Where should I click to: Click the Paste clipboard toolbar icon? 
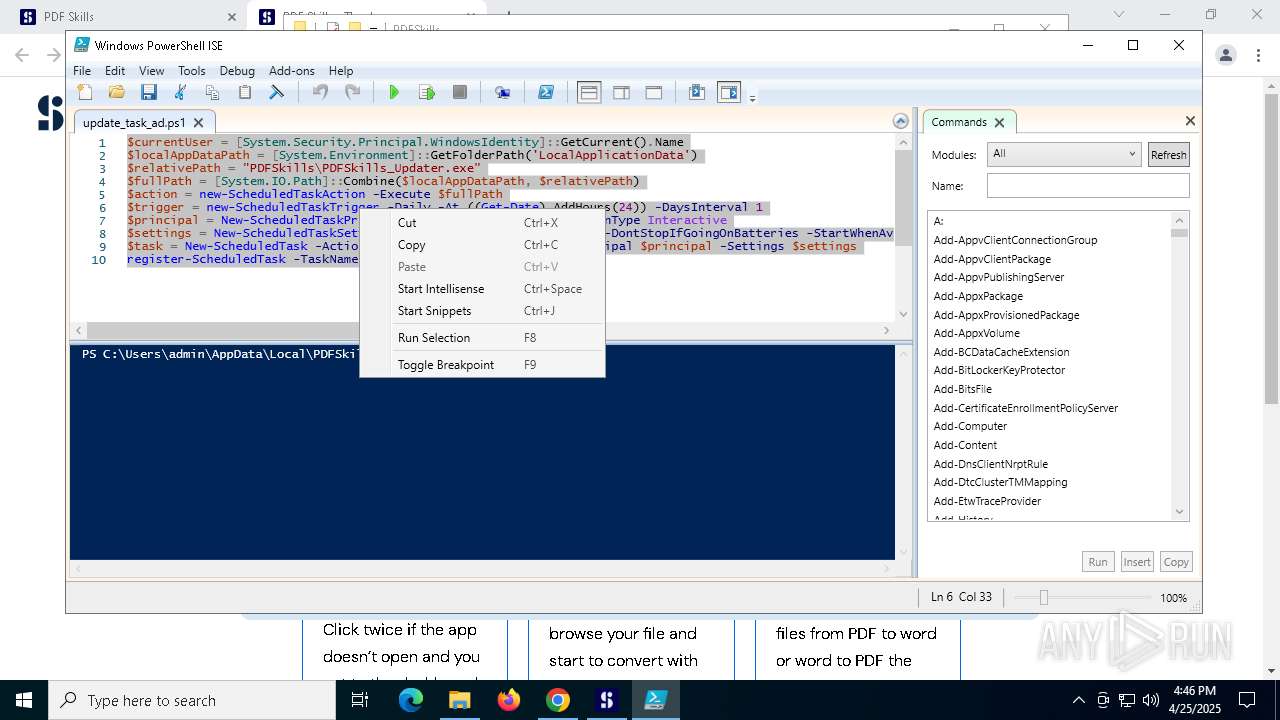pos(244,92)
